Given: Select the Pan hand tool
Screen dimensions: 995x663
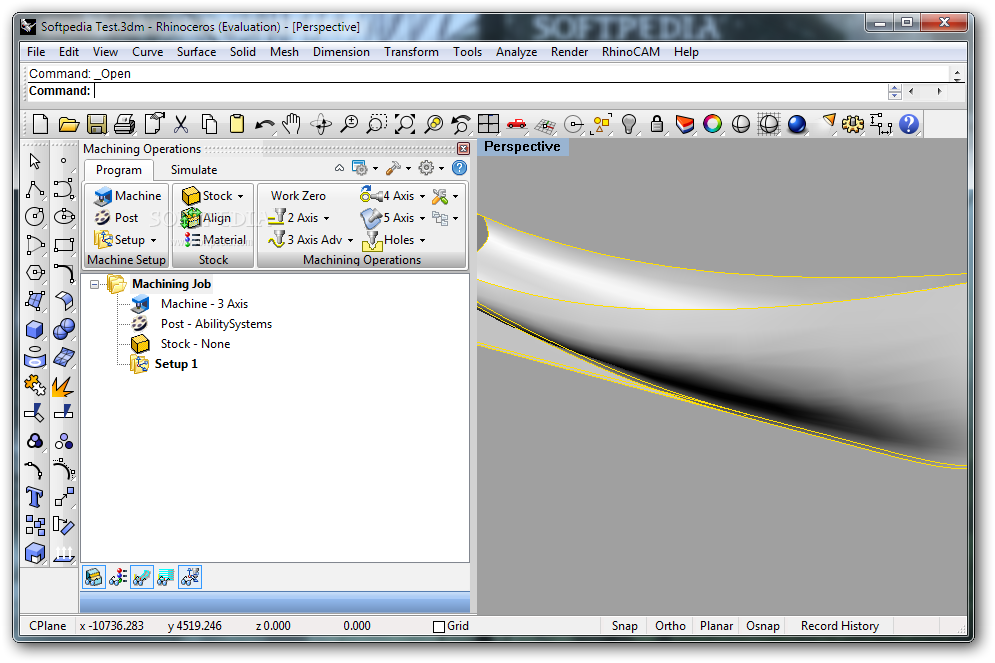Looking at the screenshot, I should point(292,124).
